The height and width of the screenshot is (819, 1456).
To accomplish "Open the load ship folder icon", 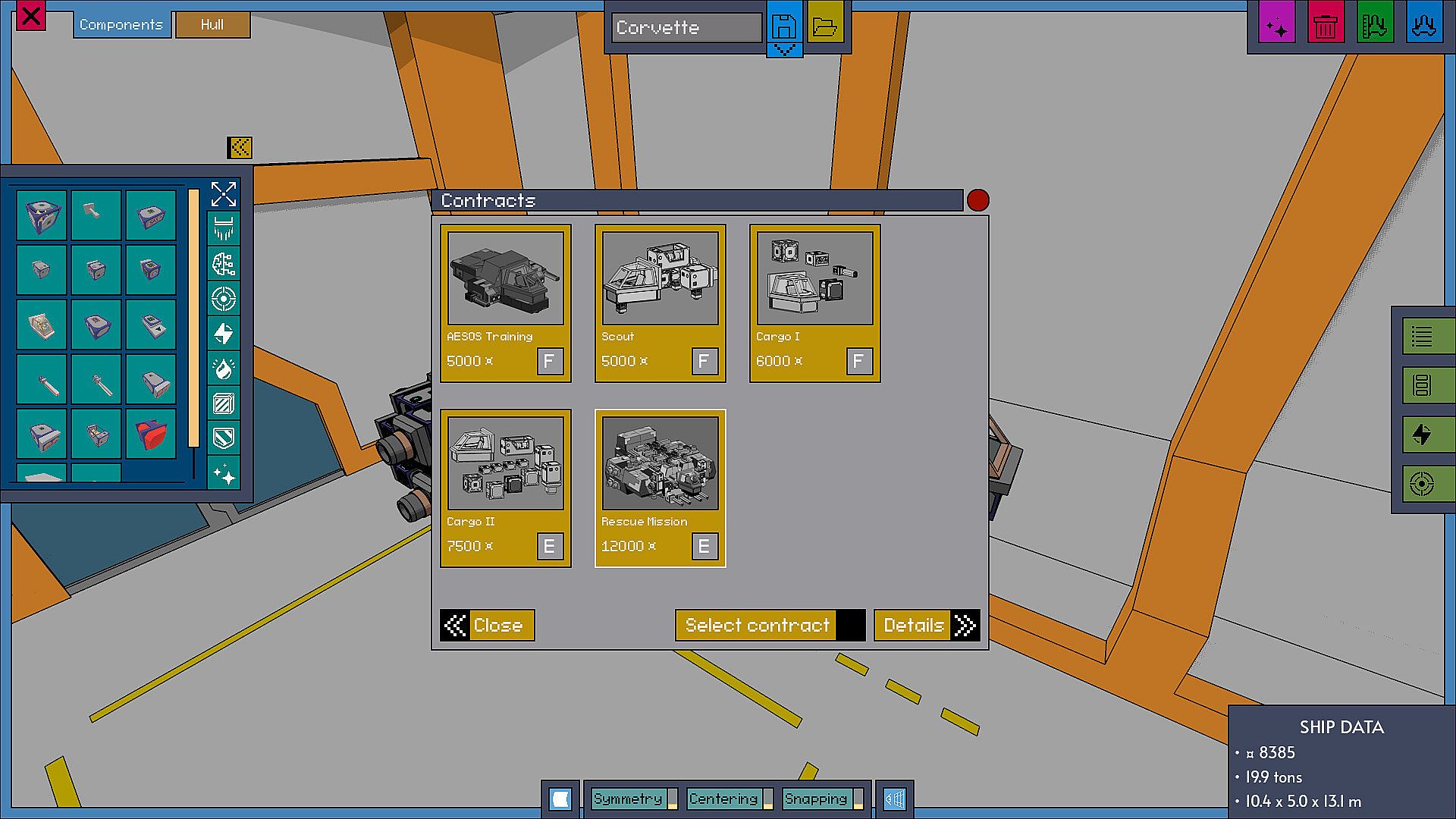I will click(x=824, y=27).
